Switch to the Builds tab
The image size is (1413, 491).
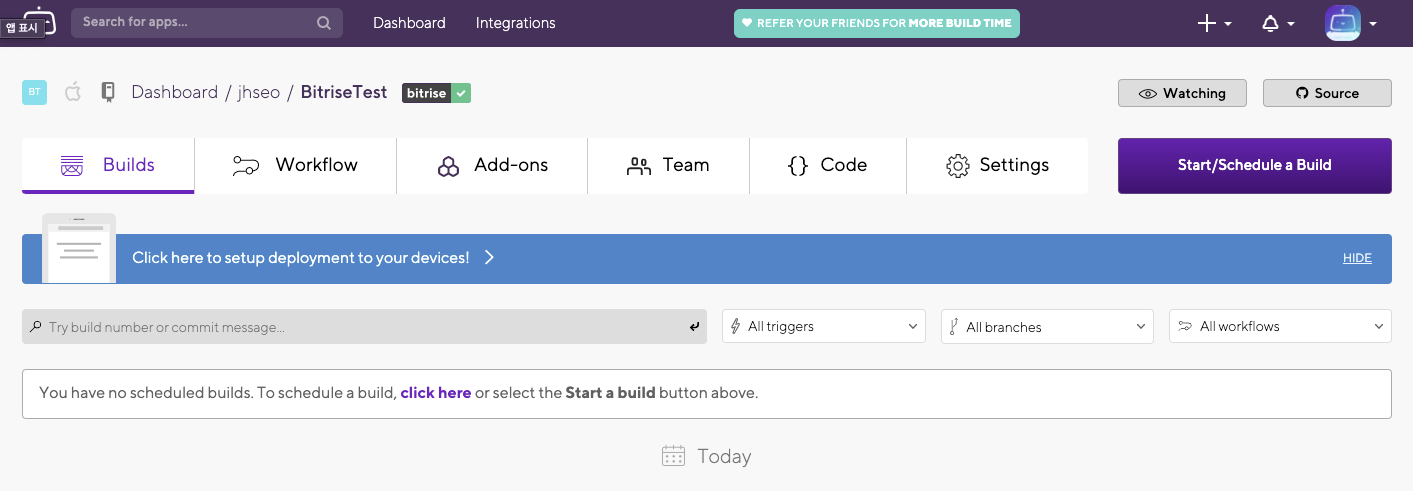(108, 165)
